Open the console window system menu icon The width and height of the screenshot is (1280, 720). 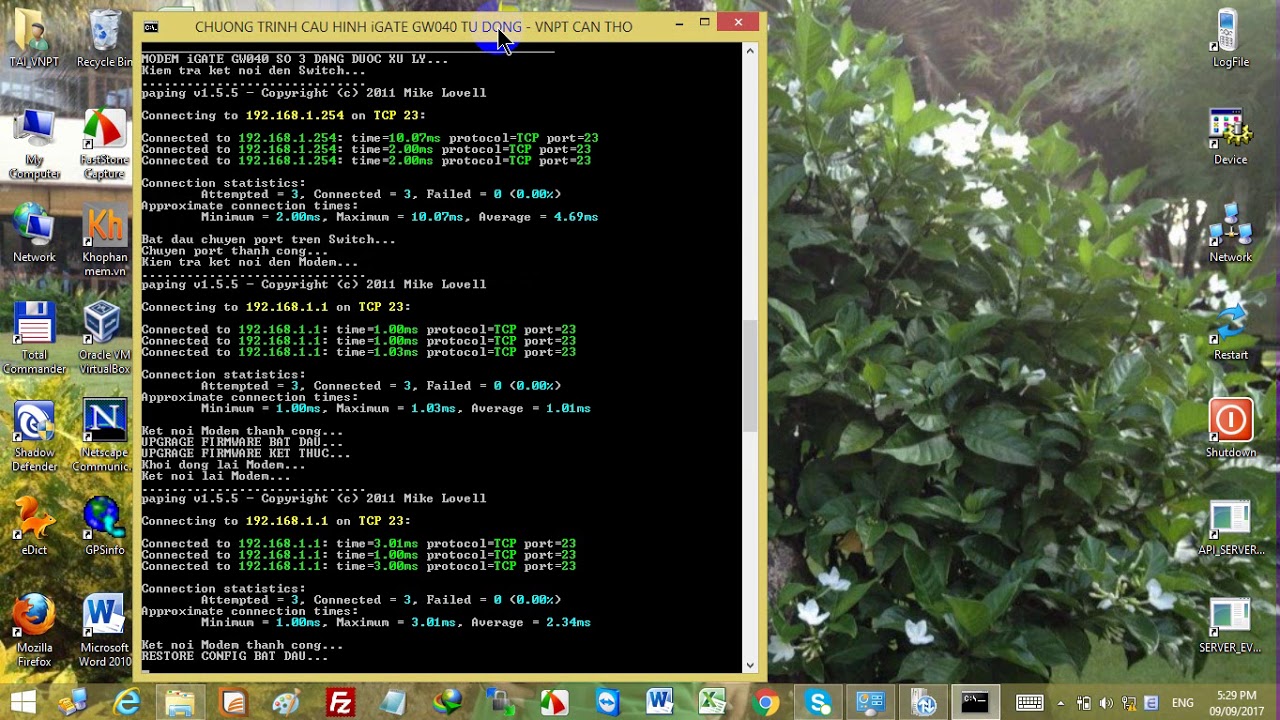(x=150, y=27)
